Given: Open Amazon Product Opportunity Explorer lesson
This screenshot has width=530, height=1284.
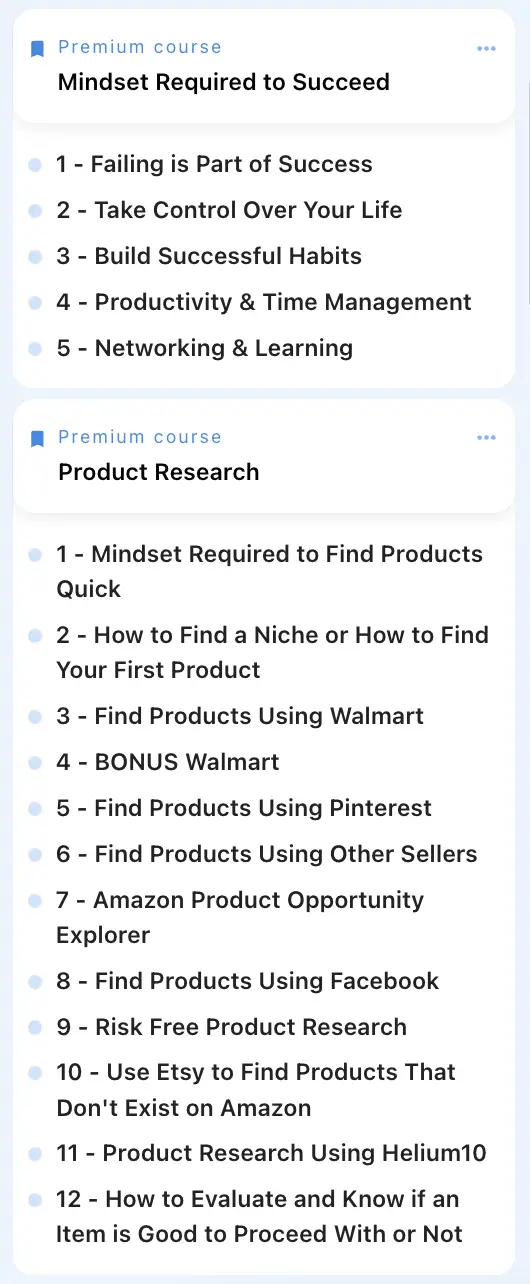Looking at the screenshot, I should [240, 918].
